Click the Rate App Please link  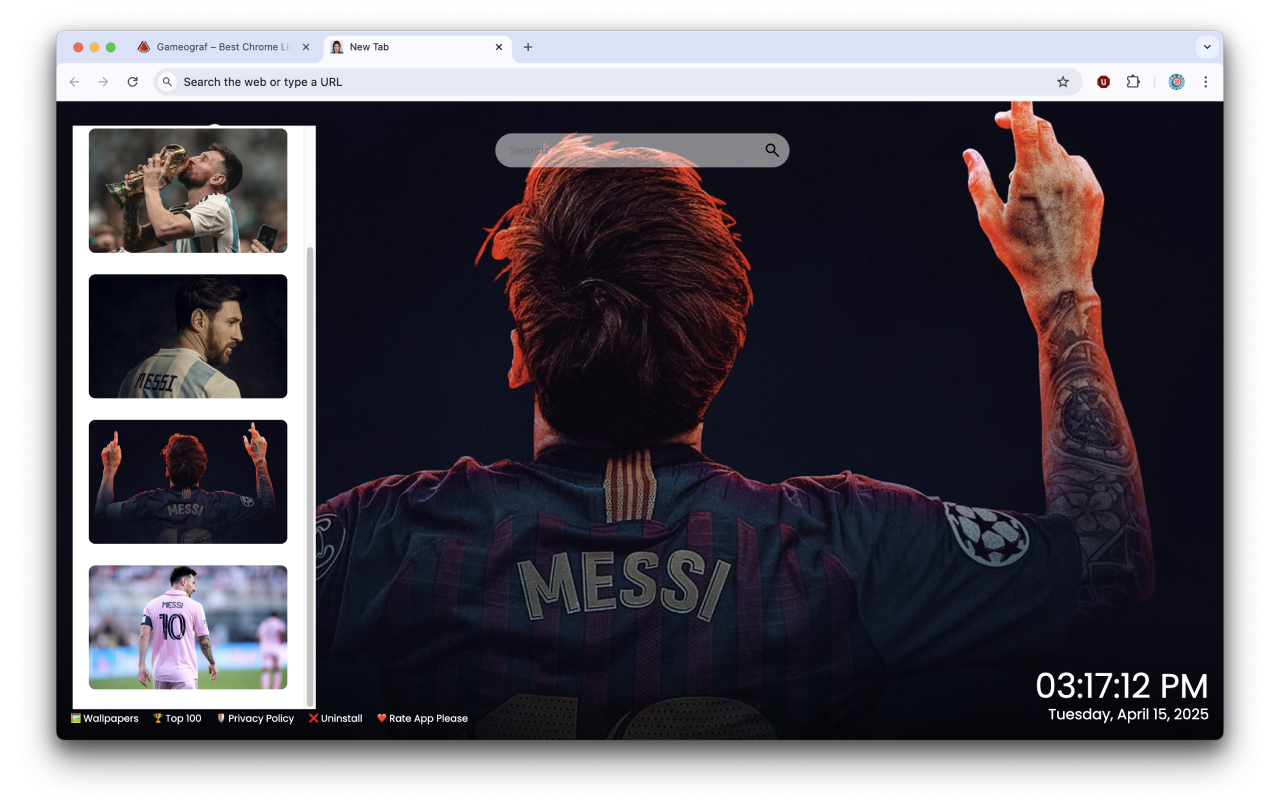tap(427, 718)
